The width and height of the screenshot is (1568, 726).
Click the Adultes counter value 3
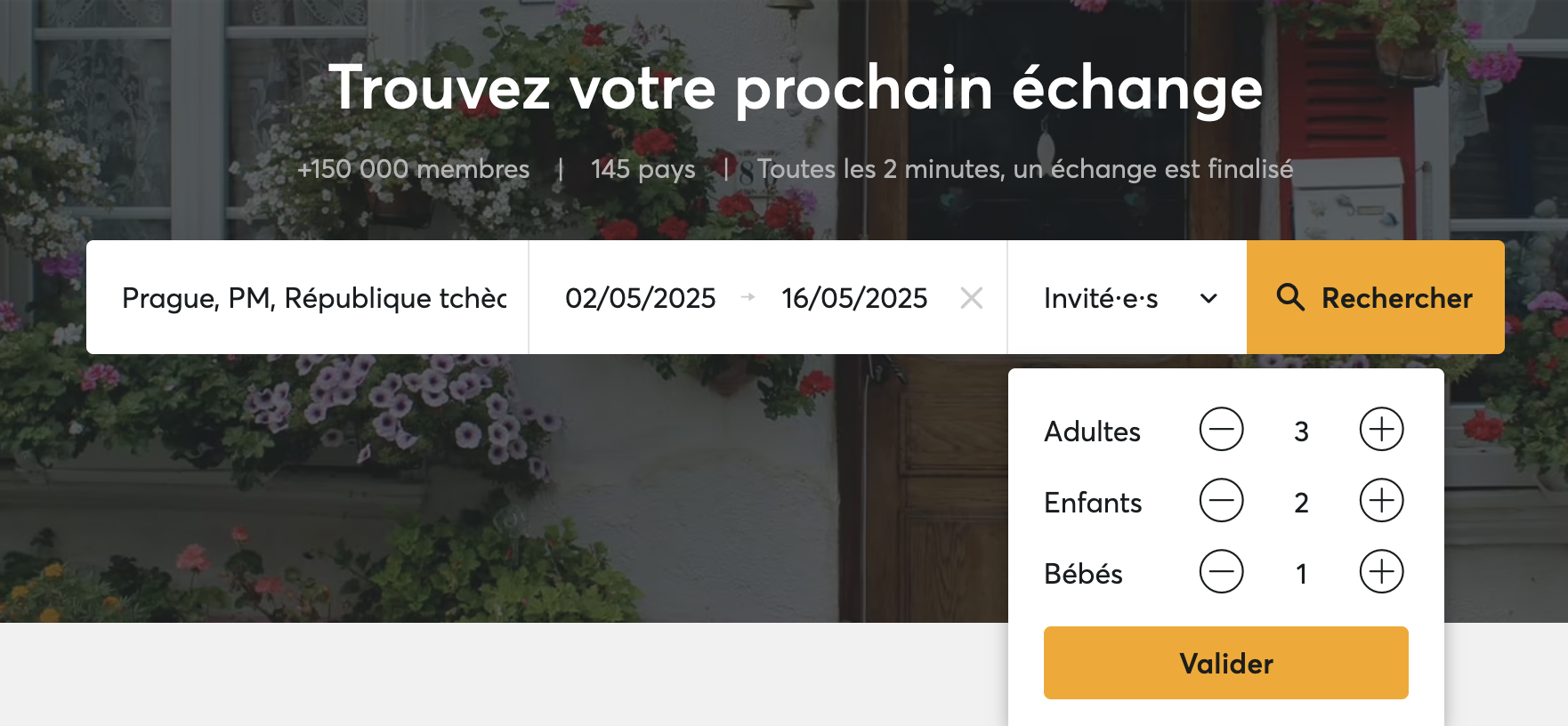click(x=1301, y=432)
